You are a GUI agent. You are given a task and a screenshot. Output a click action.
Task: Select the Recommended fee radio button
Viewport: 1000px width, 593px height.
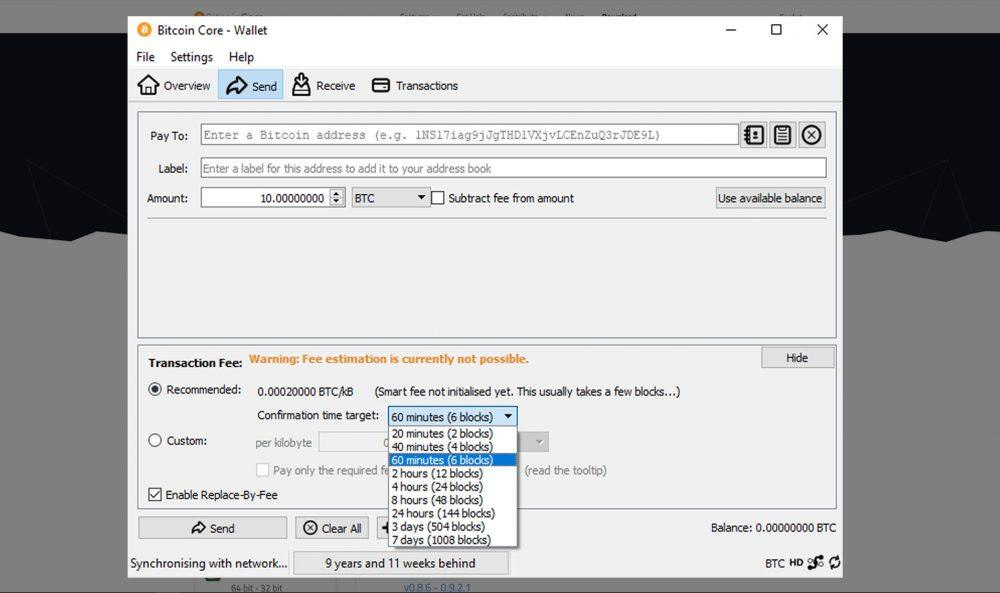coord(155,389)
